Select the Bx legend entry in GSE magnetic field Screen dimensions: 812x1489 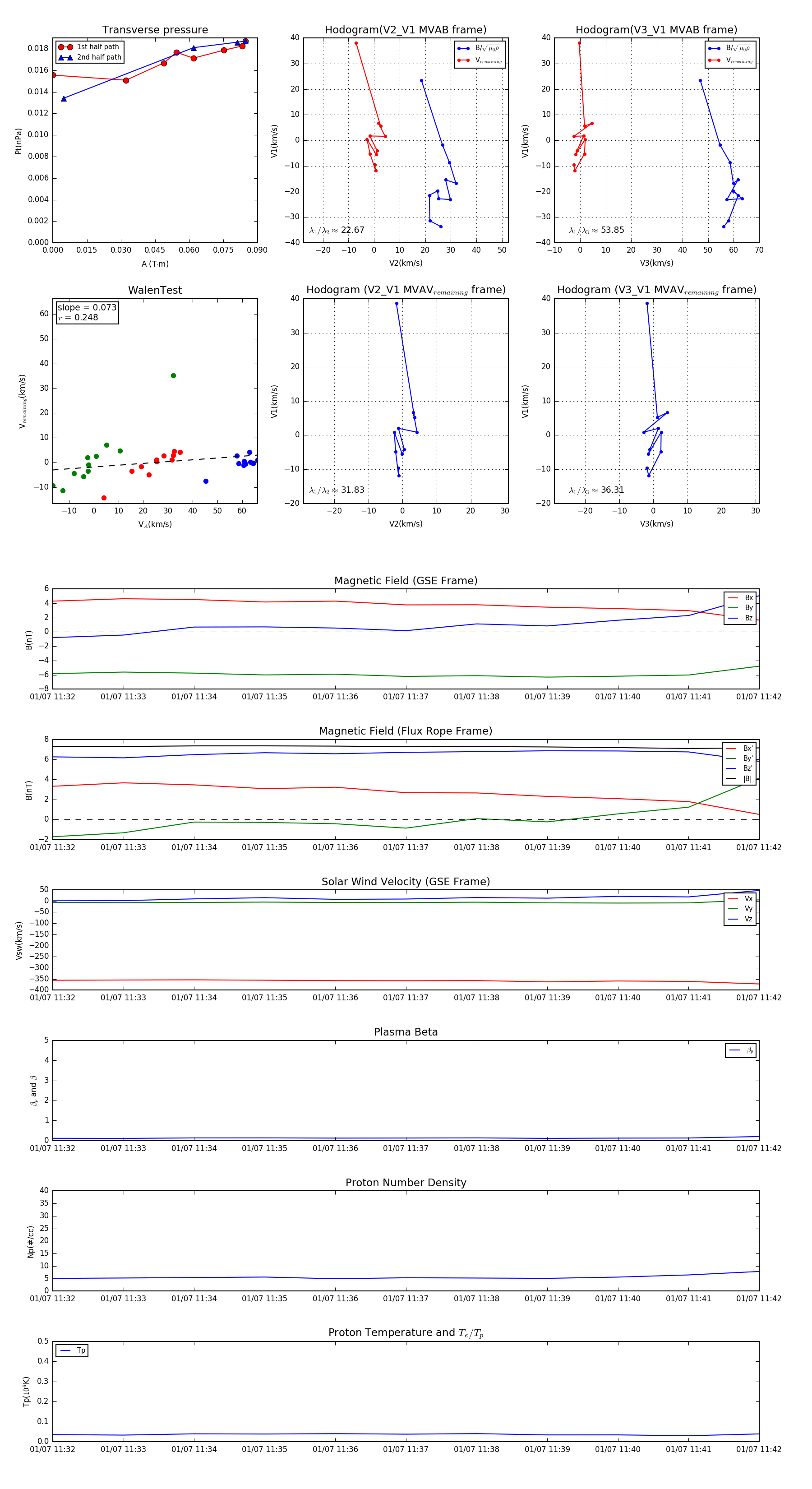[x=740, y=598]
